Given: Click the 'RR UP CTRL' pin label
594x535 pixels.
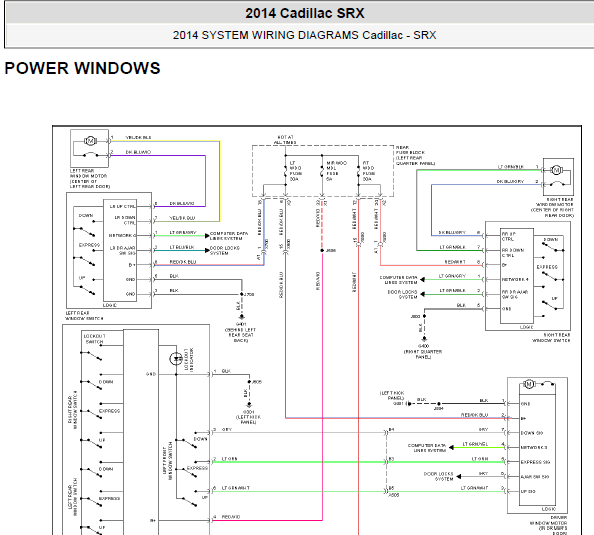Looking at the screenshot, I should click(508, 236).
